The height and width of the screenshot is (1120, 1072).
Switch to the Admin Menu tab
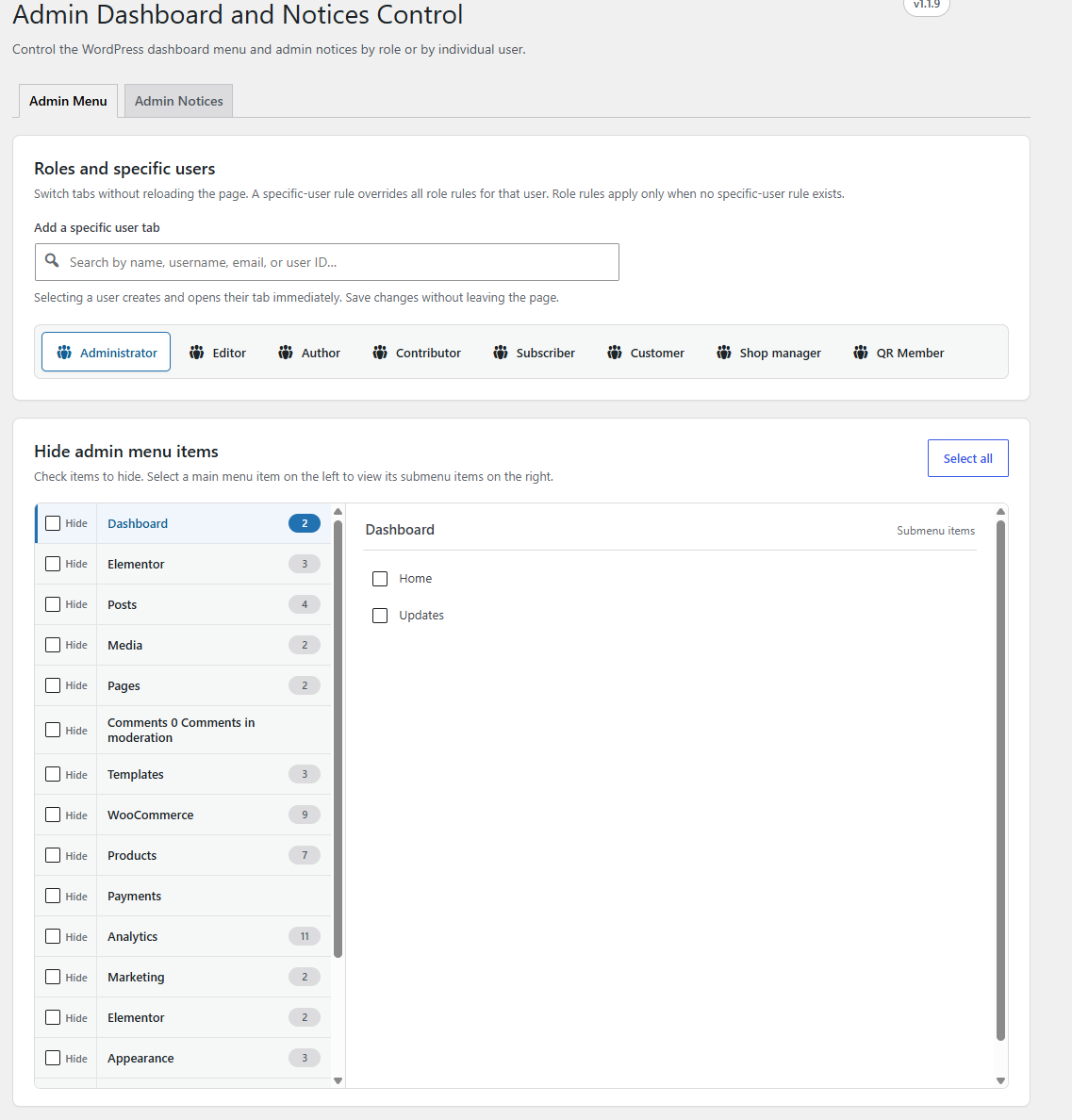68,101
